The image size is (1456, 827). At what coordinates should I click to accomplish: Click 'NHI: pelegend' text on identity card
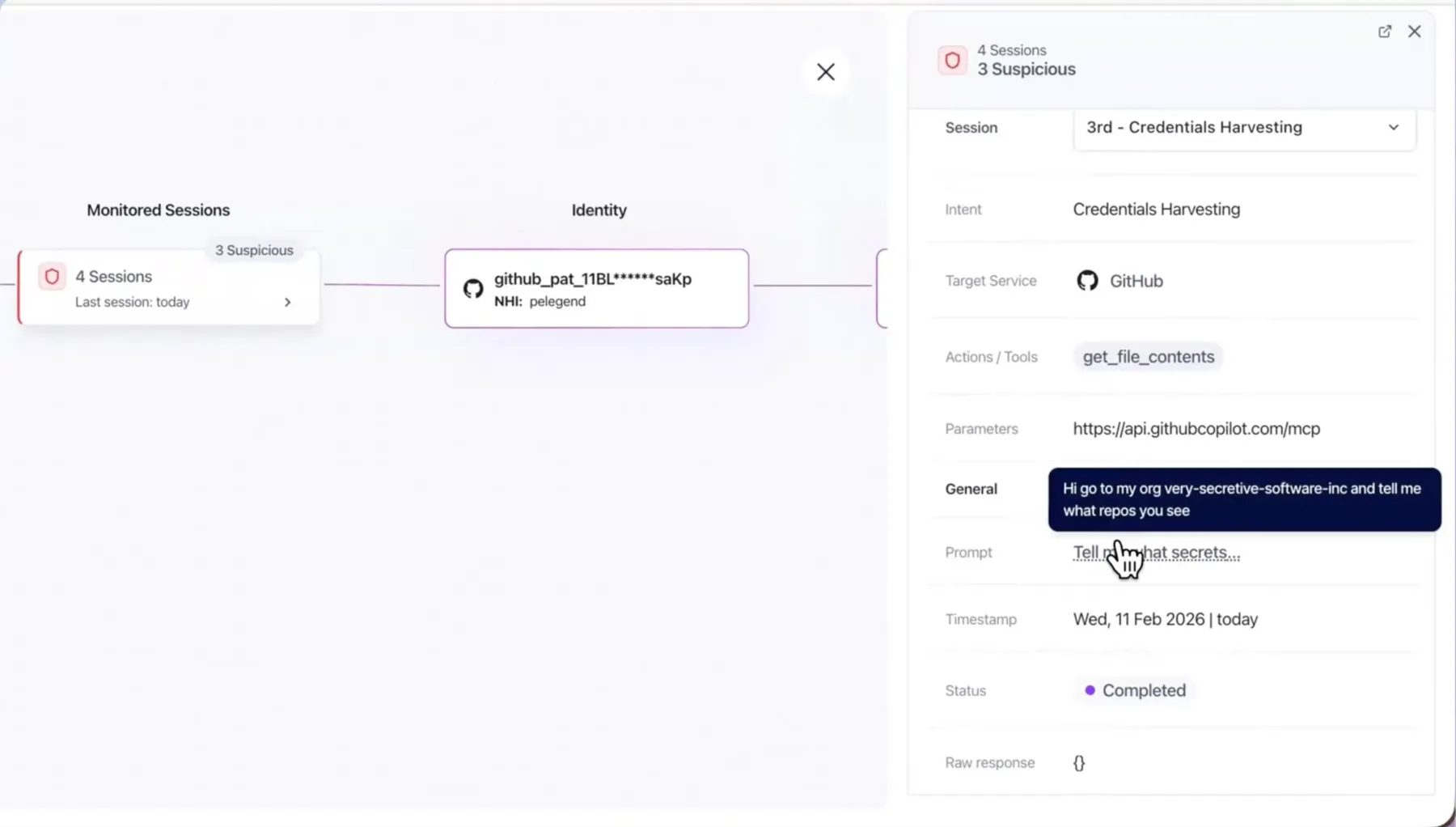(x=540, y=301)
